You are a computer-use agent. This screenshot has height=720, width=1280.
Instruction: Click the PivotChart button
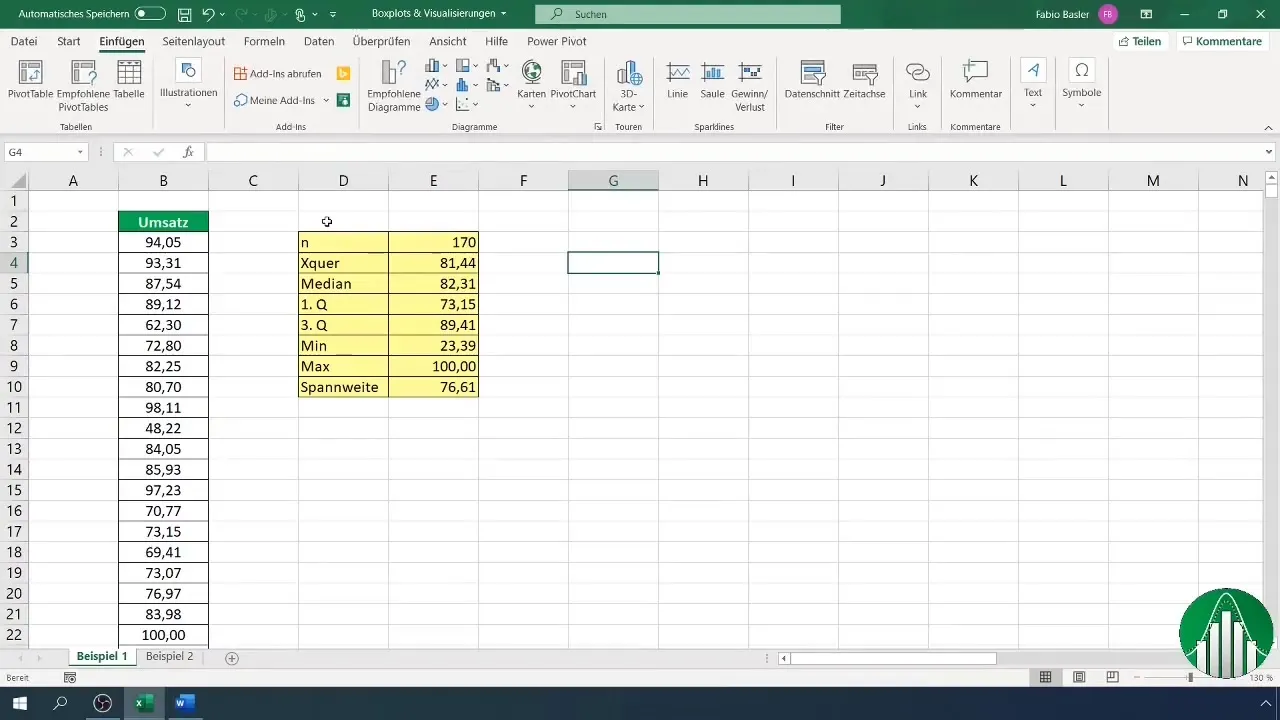573,85
